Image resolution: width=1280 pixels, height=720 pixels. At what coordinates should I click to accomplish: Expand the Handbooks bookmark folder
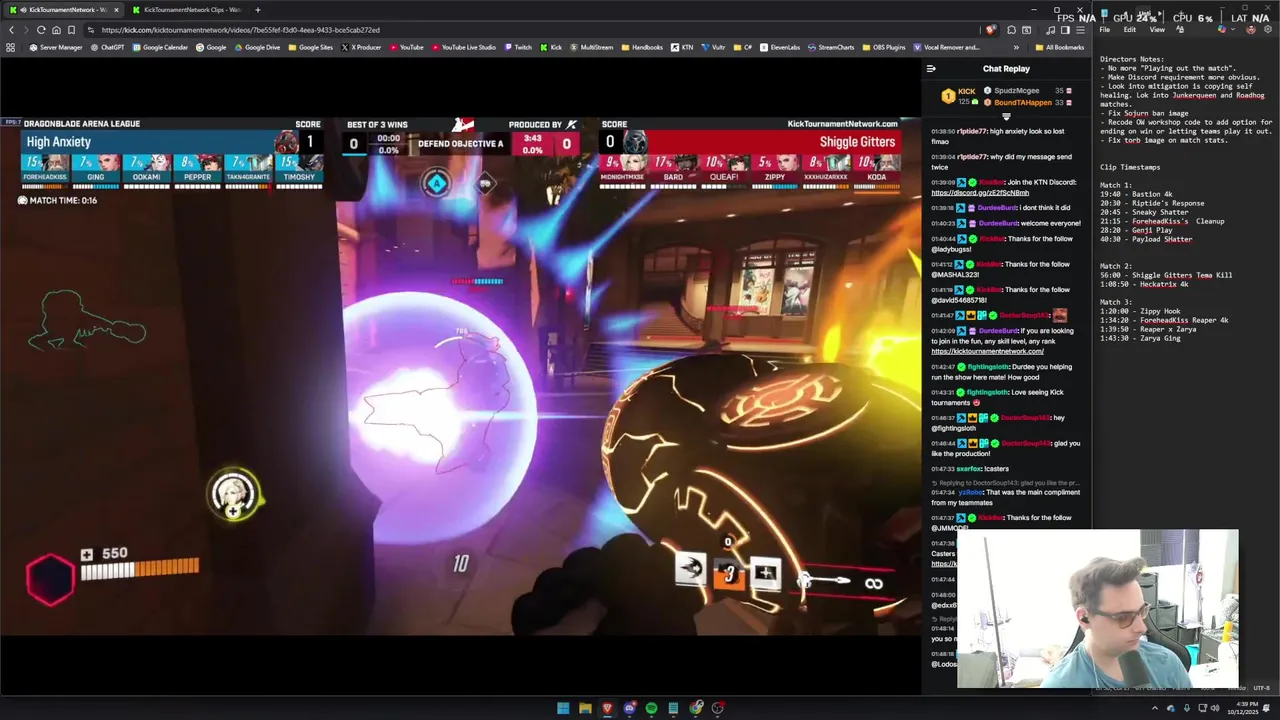[642, 47]
